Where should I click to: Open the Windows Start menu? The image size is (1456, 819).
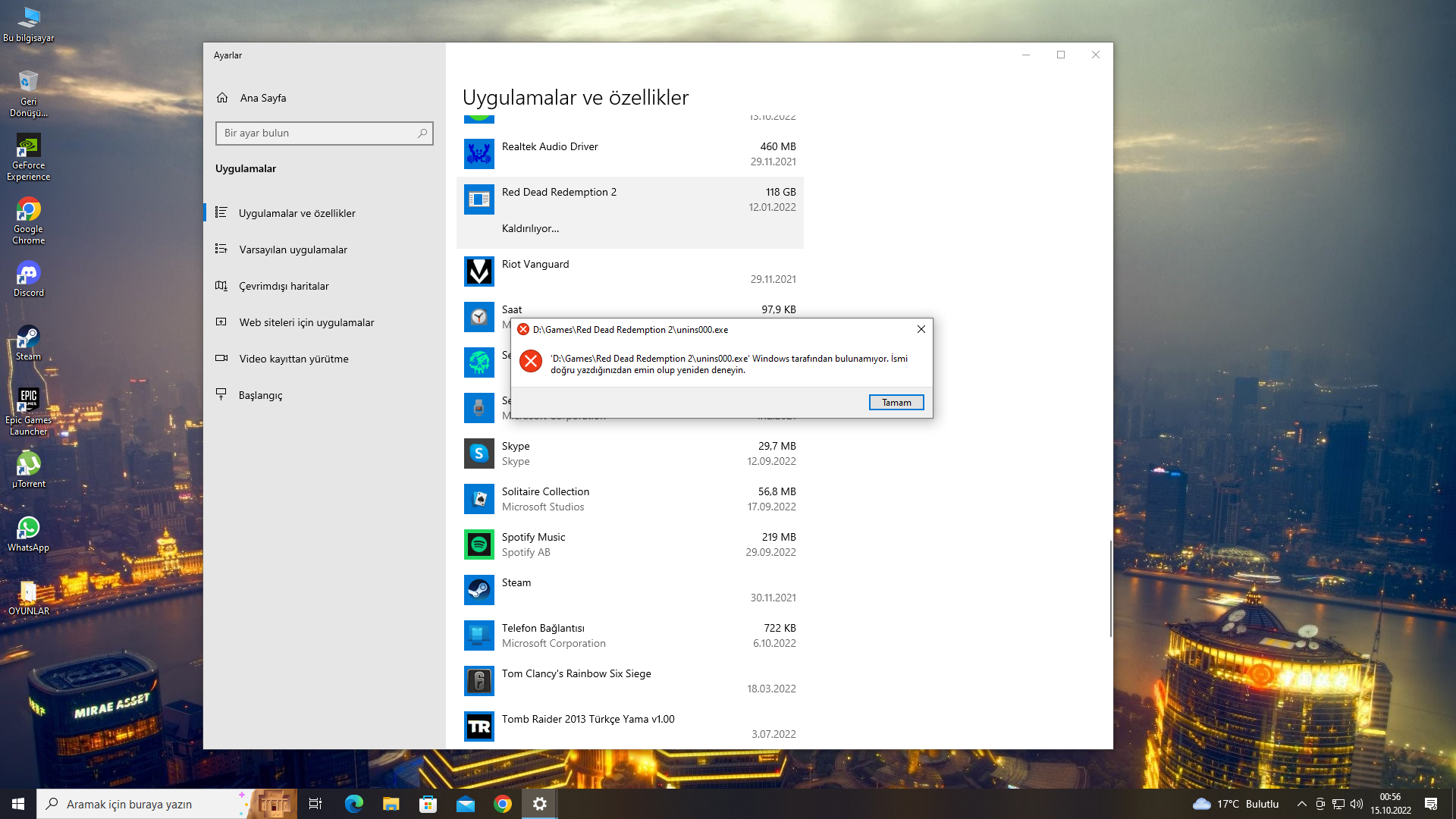[18, 804]
